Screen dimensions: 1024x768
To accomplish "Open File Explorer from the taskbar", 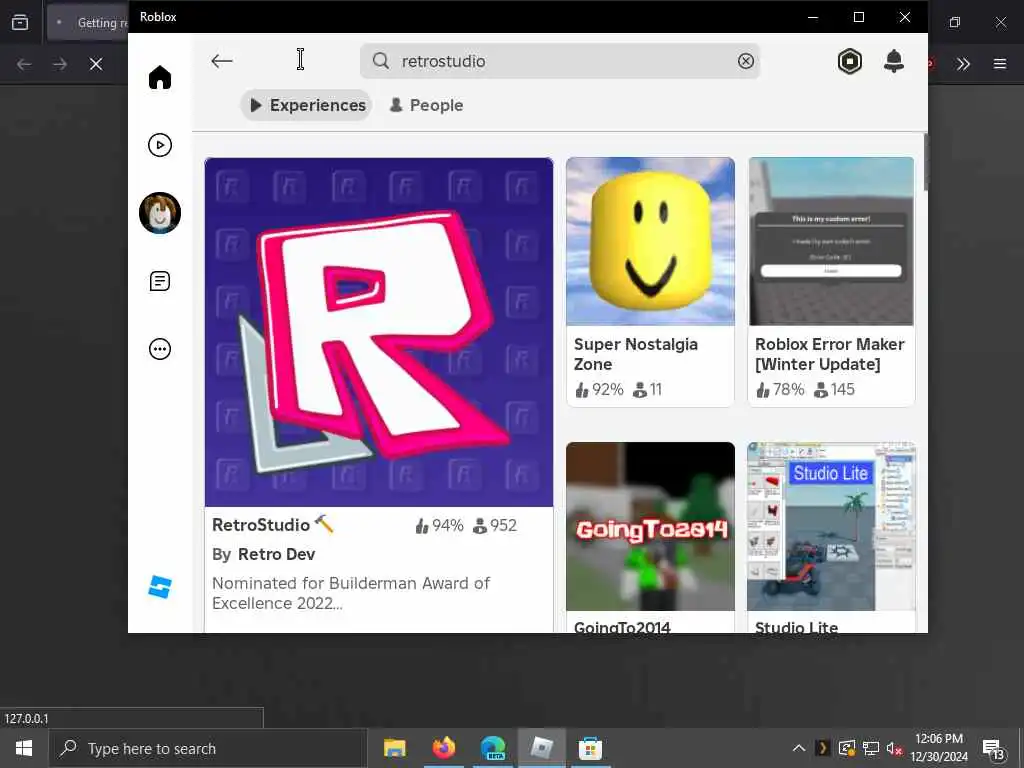I will tap(394, 748).
